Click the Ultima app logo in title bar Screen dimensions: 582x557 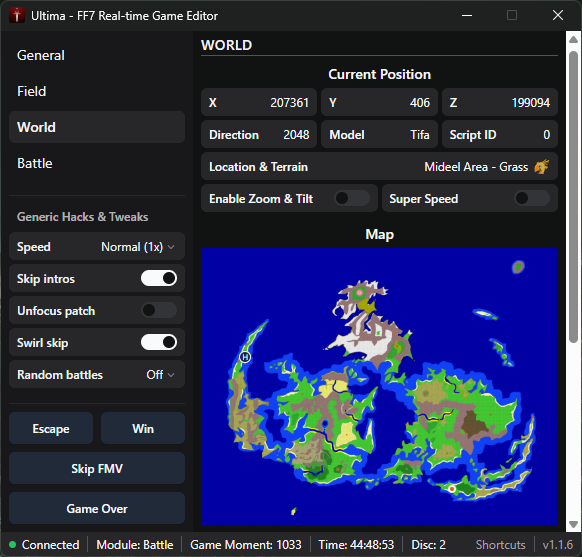tap(17, 16)
